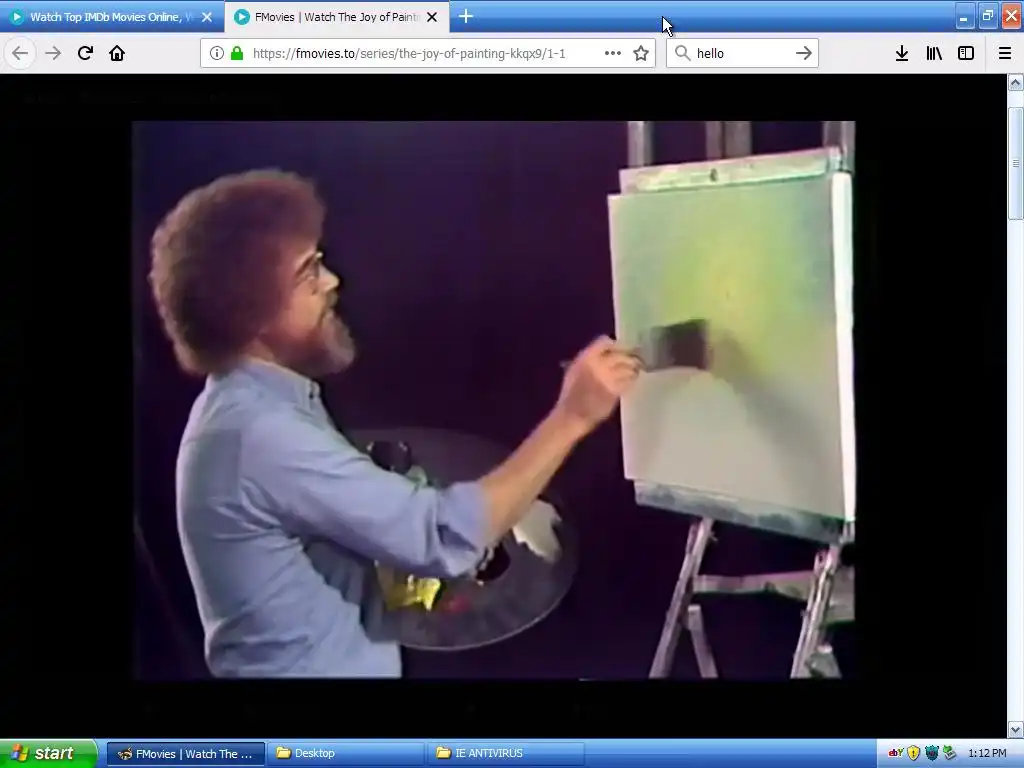Click the vertical scrollbar thumb
This screenshot has width=1024, height=768.
click(x=1016, y=163)
